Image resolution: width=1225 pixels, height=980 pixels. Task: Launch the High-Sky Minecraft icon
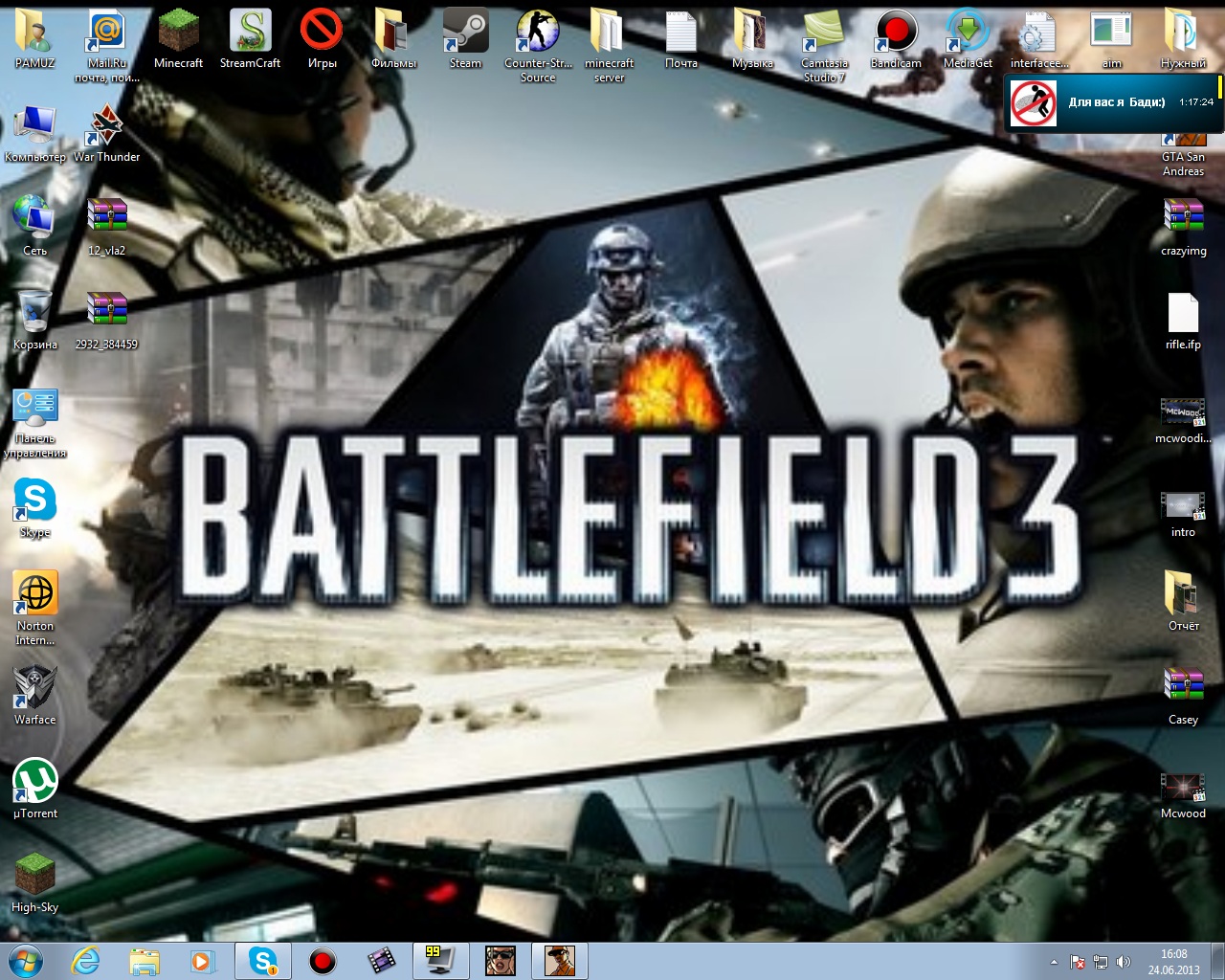pyautogui.click(x=34, y=882)
